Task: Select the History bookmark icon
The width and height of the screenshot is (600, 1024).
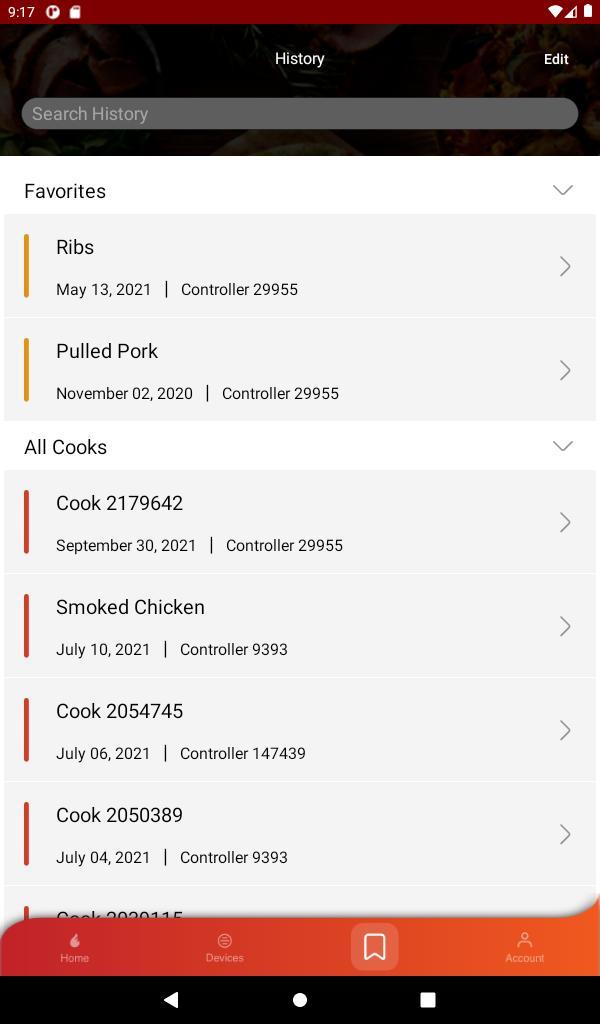Action: [x=375, y=947]
